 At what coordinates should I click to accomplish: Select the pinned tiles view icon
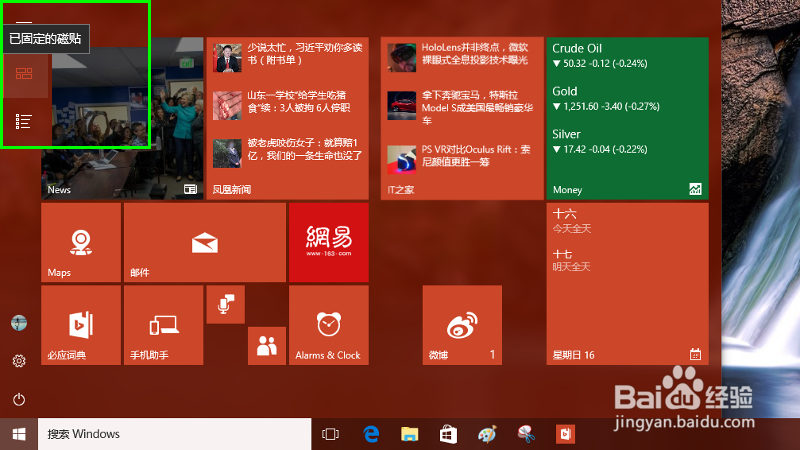click(x=24, y=74)
